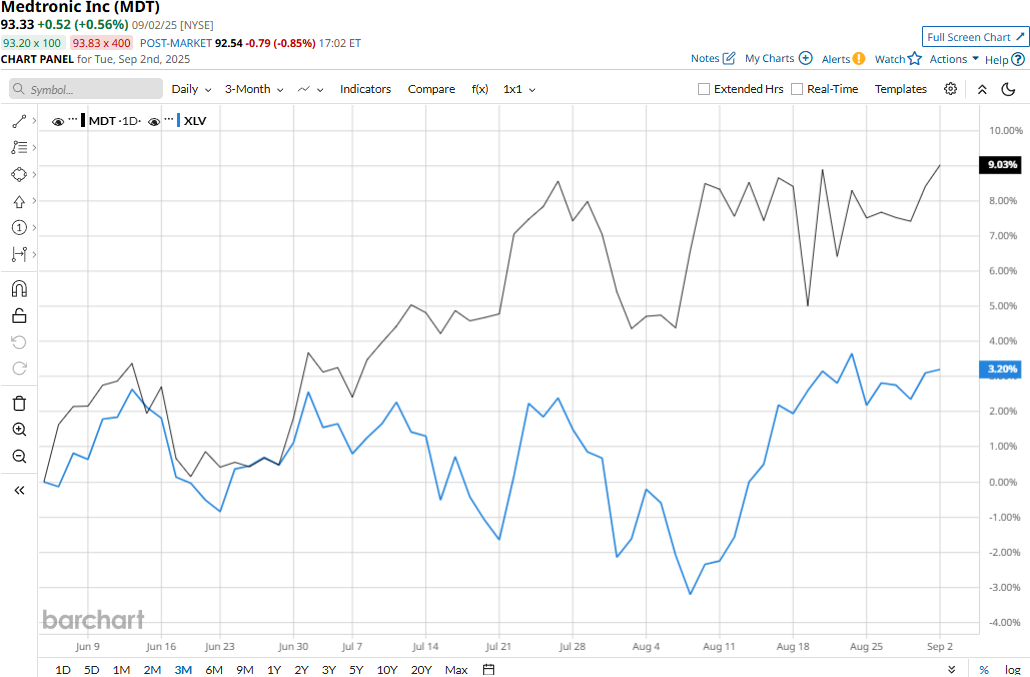Delete drawings with the trash icon
The image size is (1030, 677).
19,403
